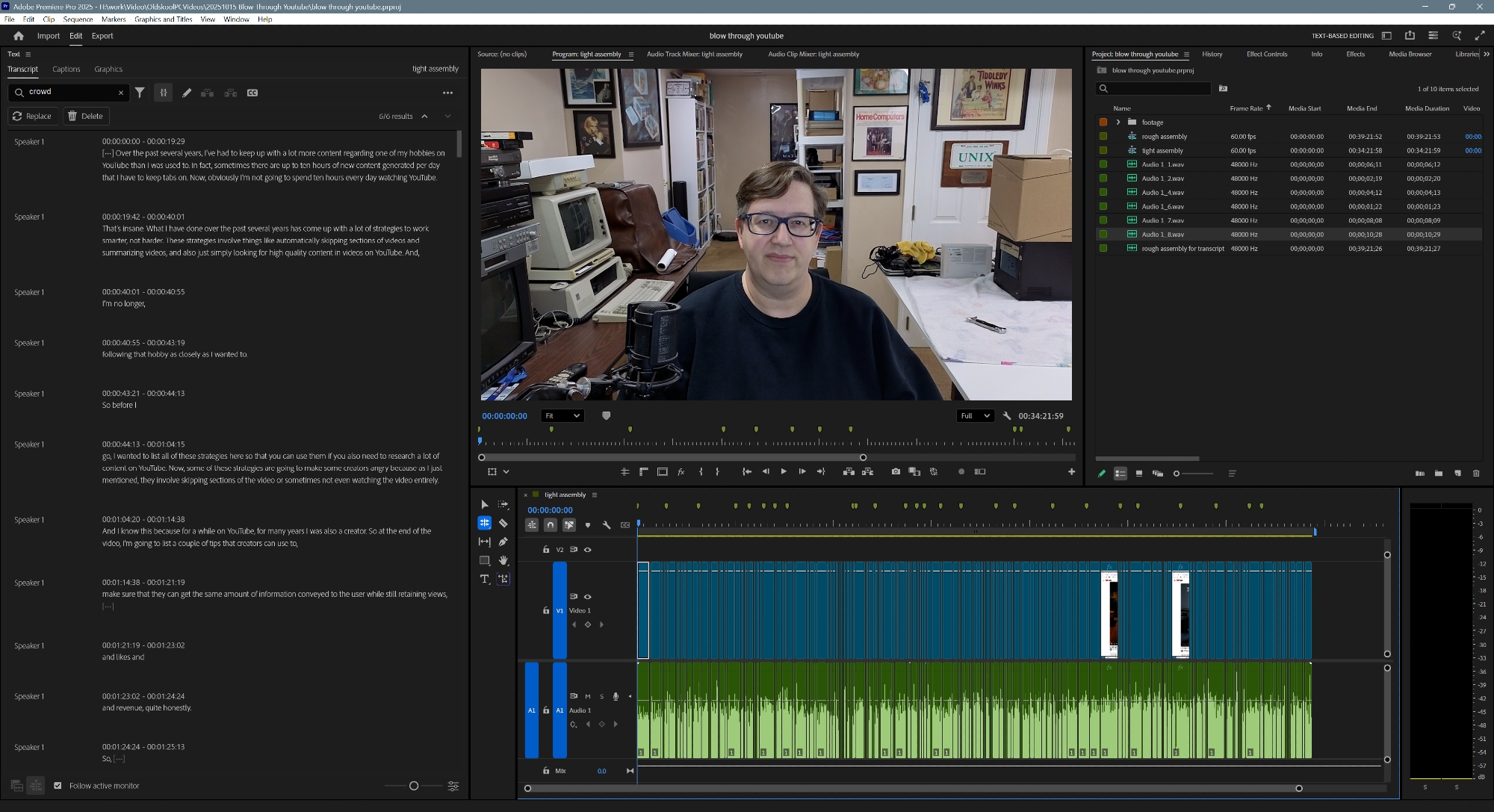The width and height of the screenshot is (1494, 812).
Task: Toggle V1 Video 1 track output eye
Action: pyautogui.click(x=588, y=597)
